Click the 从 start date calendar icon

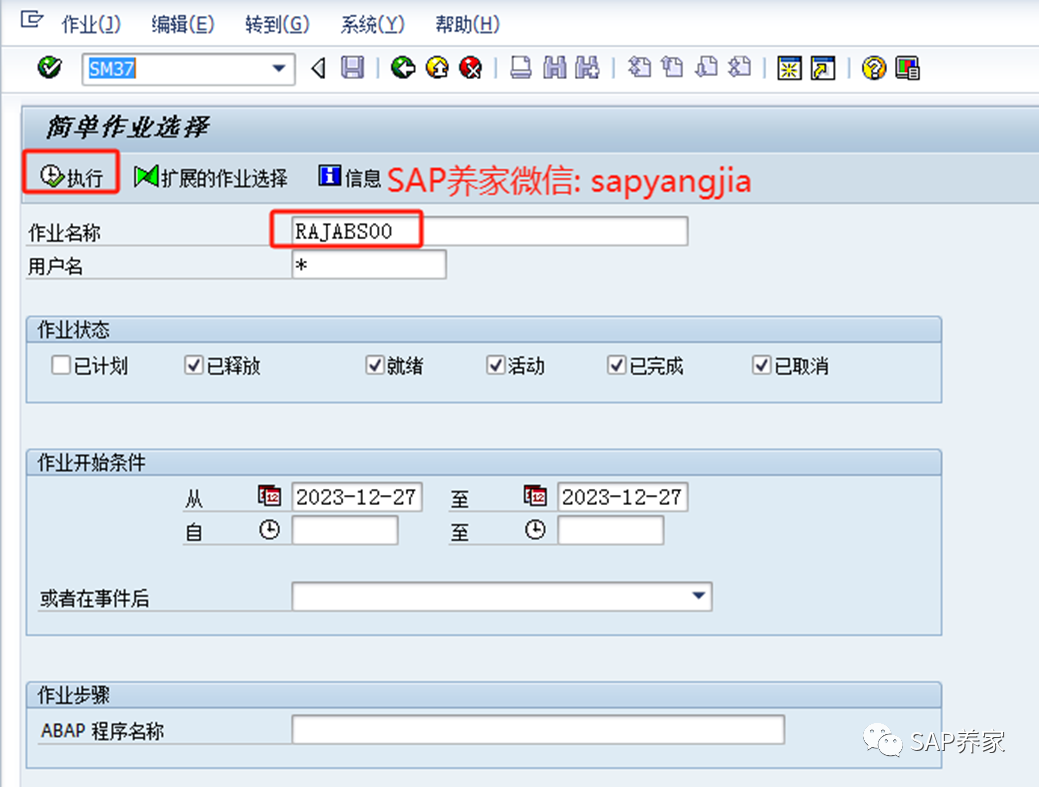coord(269,496)
